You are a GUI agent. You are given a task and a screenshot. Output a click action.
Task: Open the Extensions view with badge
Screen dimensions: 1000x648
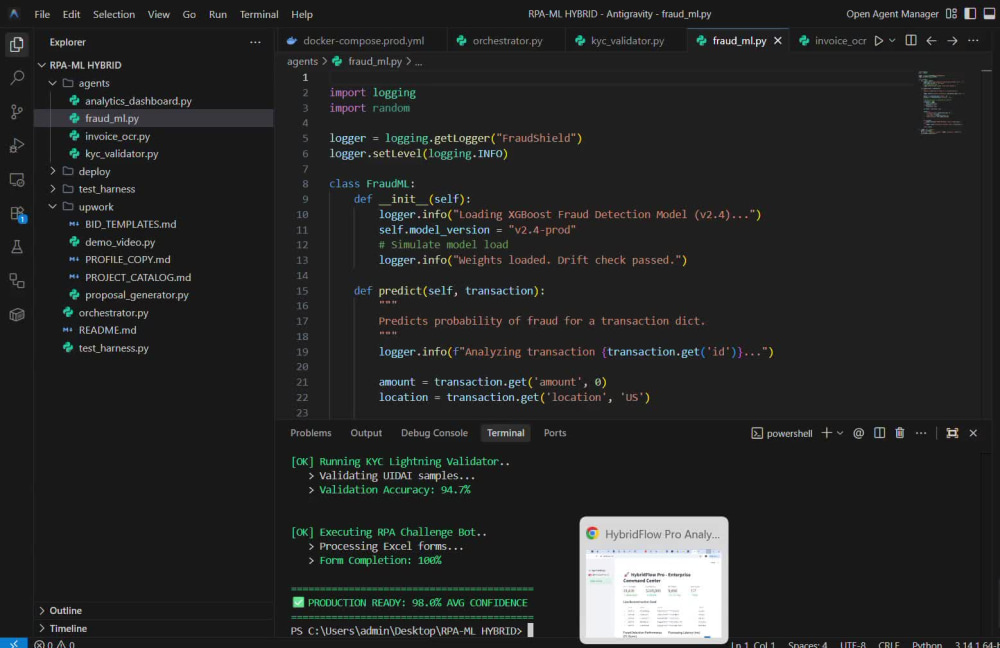pyautogui.click(x=17, y=214)
